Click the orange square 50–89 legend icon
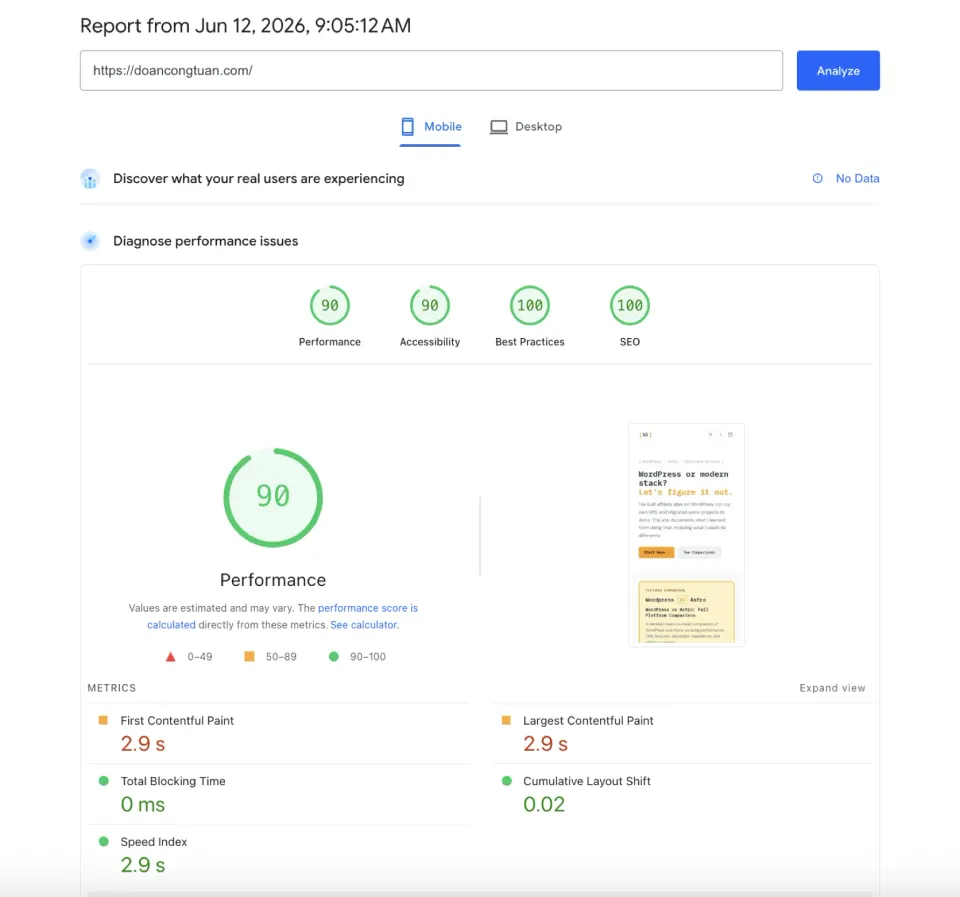 [249, 656]
